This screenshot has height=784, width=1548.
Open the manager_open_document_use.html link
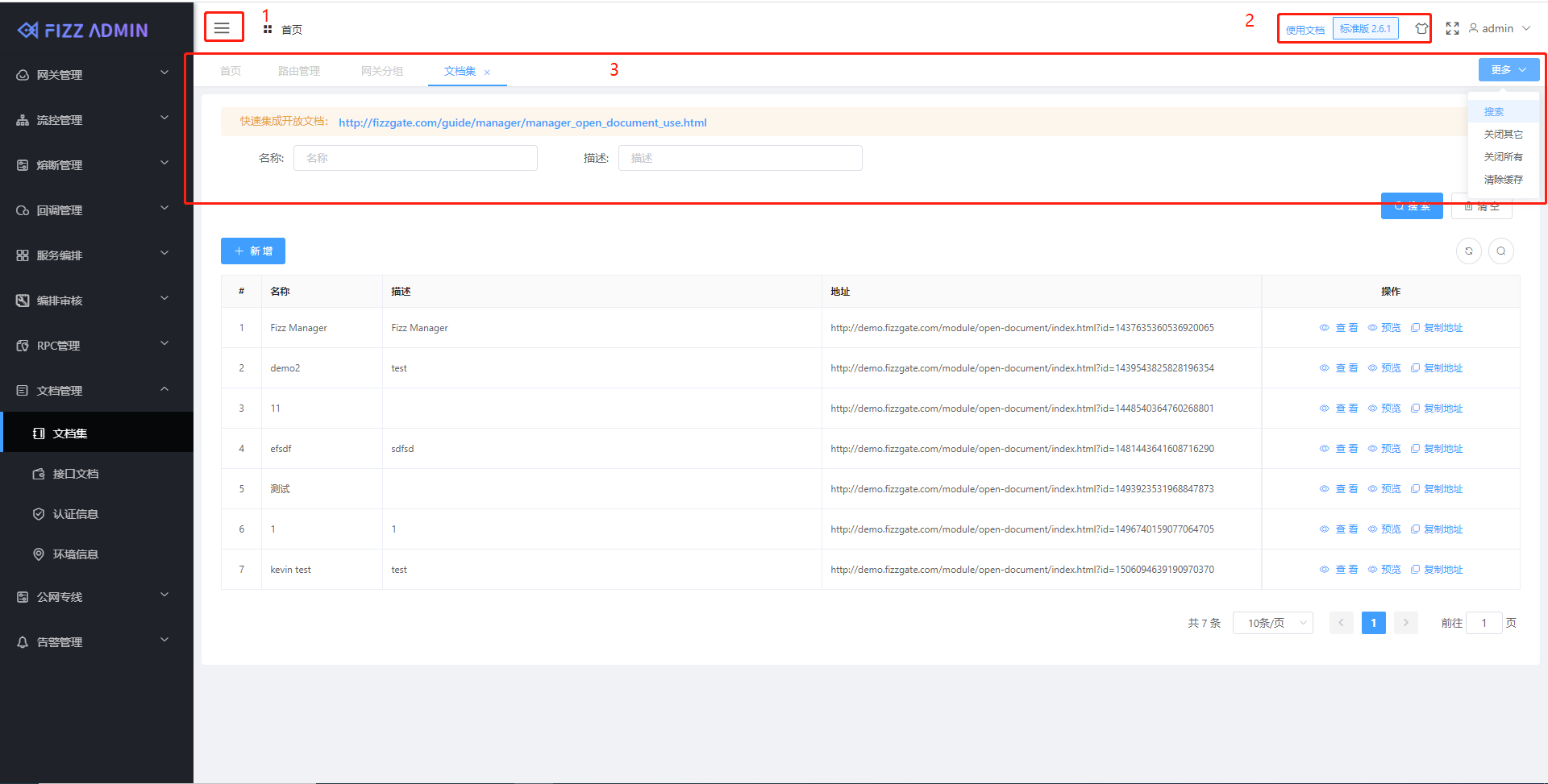[x=522, y=122]
